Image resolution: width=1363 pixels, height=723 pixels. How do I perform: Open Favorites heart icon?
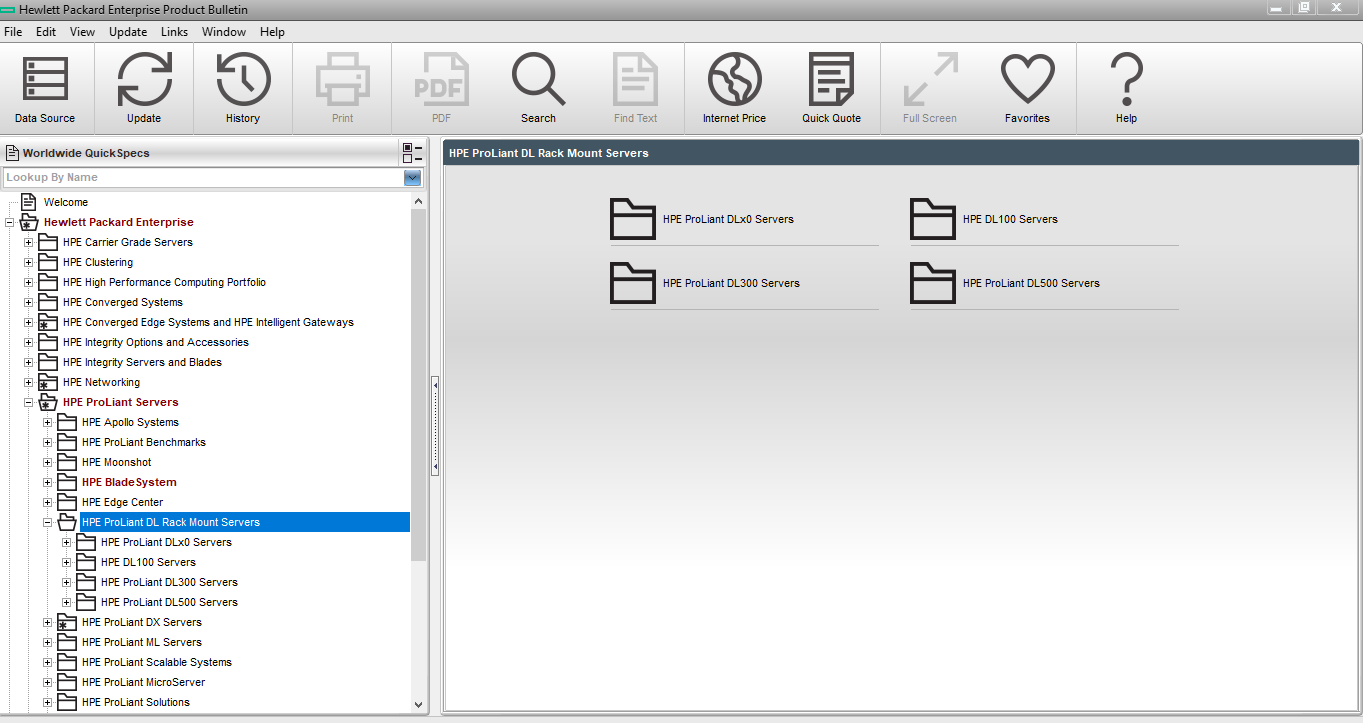[x=1027, y=79]
